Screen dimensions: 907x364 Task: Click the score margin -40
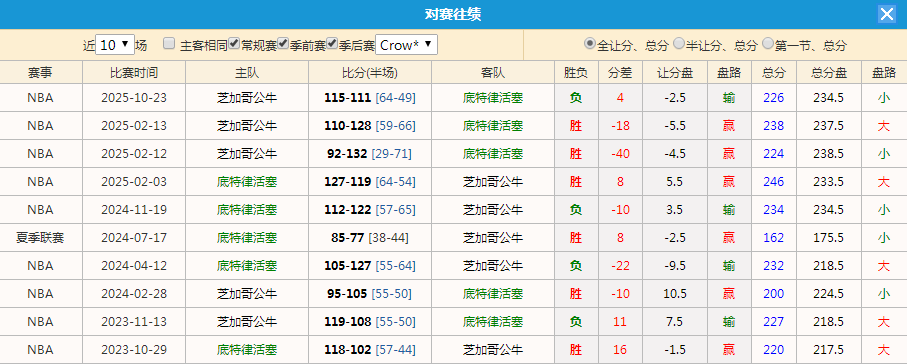pyautogui.click(x=620, y=153)
